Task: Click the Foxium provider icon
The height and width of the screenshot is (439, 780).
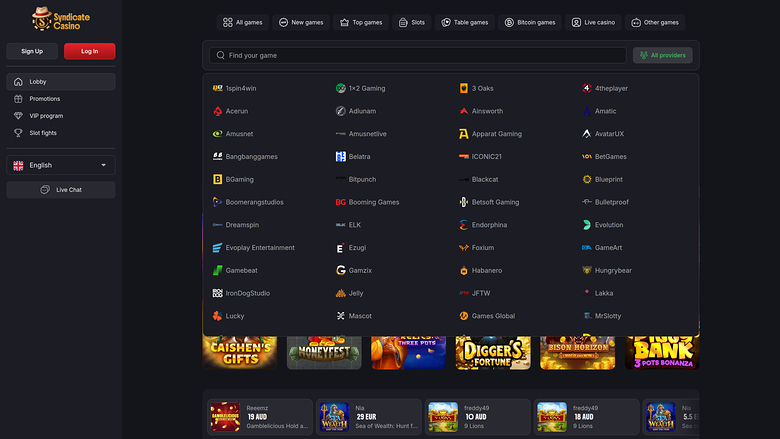Action: (x=464, y=248)
